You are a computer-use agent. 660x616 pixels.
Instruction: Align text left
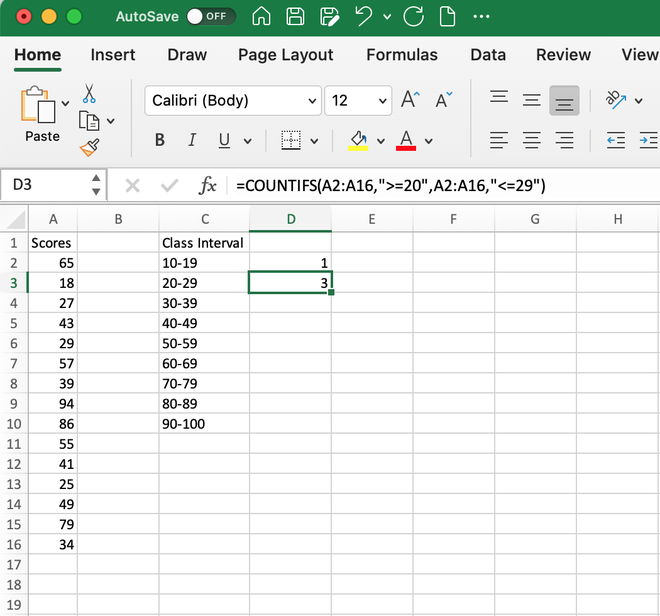point(499,140)
